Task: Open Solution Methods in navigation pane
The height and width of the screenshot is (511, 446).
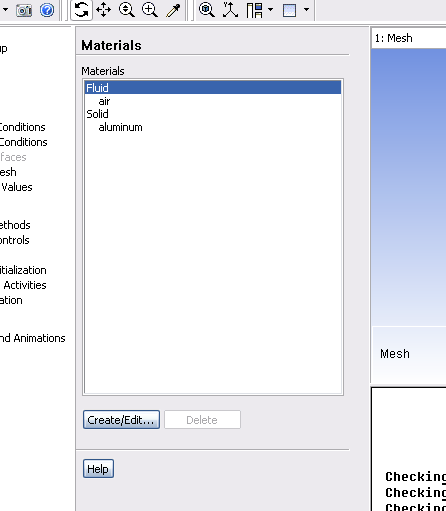Action: (x=15, y=225)
